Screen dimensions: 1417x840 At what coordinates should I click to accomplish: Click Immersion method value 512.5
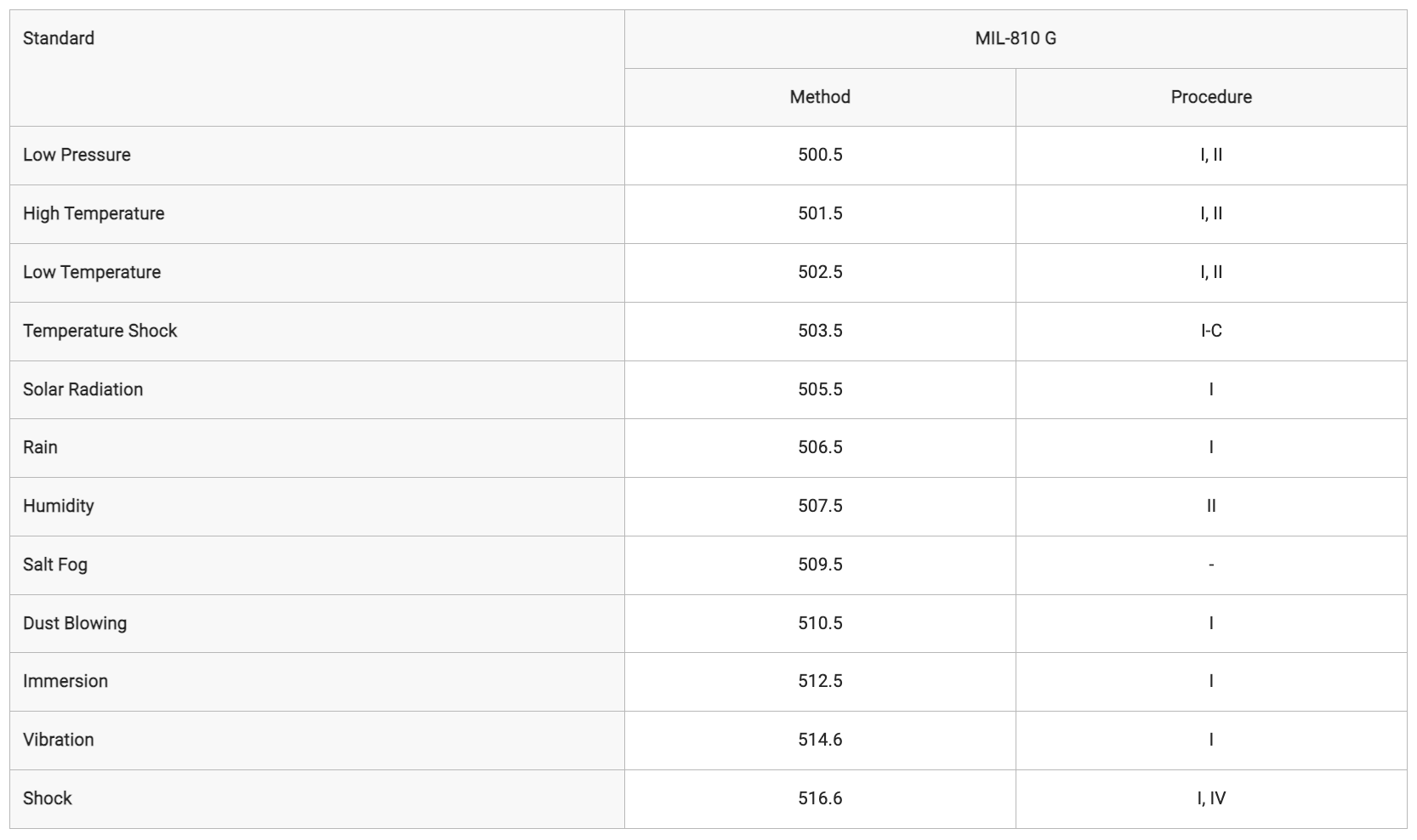pyautogui.click(x=820, y=682)
